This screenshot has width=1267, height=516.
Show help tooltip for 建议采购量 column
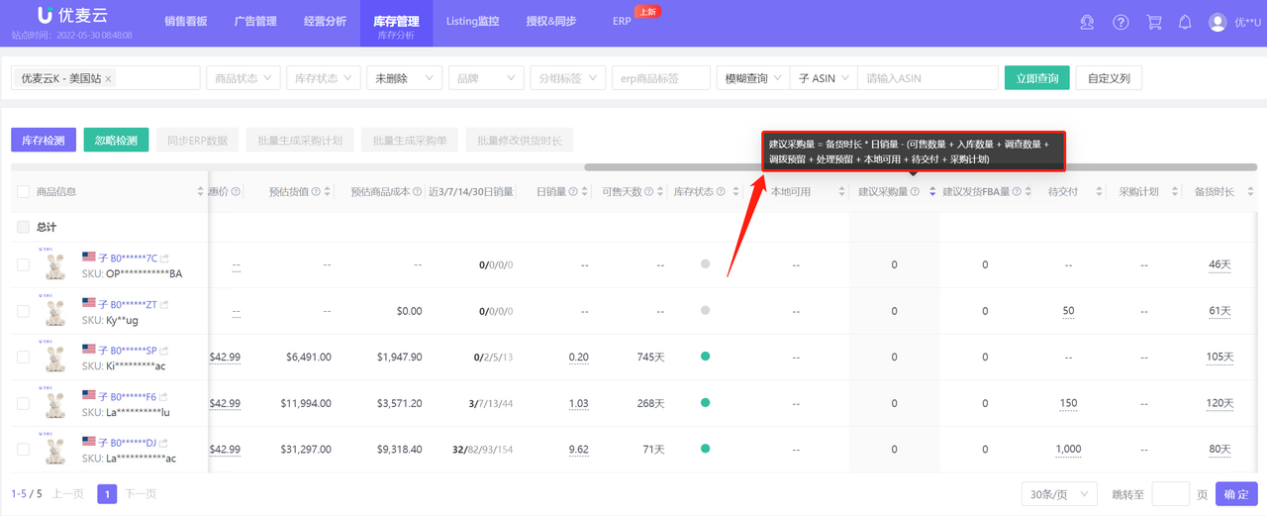point(914,192)
